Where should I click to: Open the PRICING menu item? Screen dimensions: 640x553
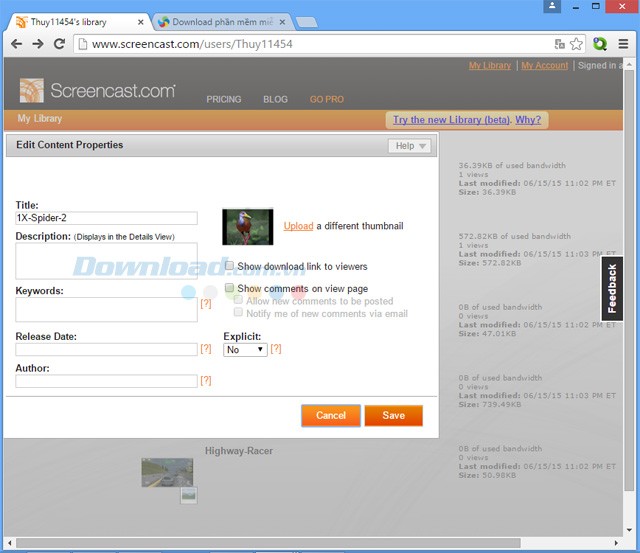click(x=224, y=99)
